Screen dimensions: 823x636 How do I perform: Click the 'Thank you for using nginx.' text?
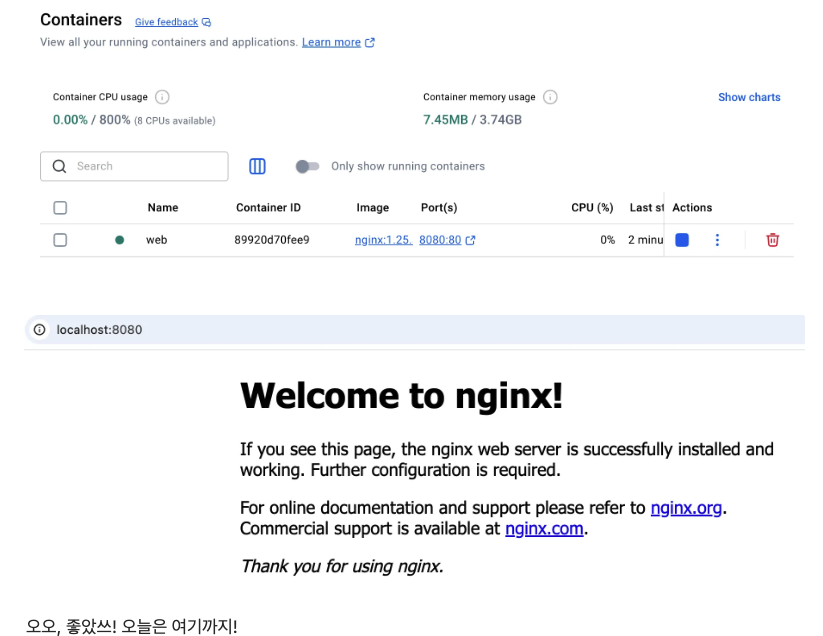tap(342, 566)
